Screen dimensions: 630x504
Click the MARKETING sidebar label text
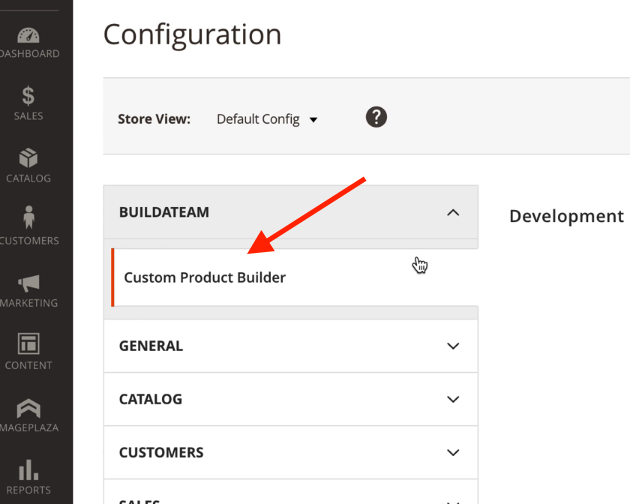[x=29, y=303]
